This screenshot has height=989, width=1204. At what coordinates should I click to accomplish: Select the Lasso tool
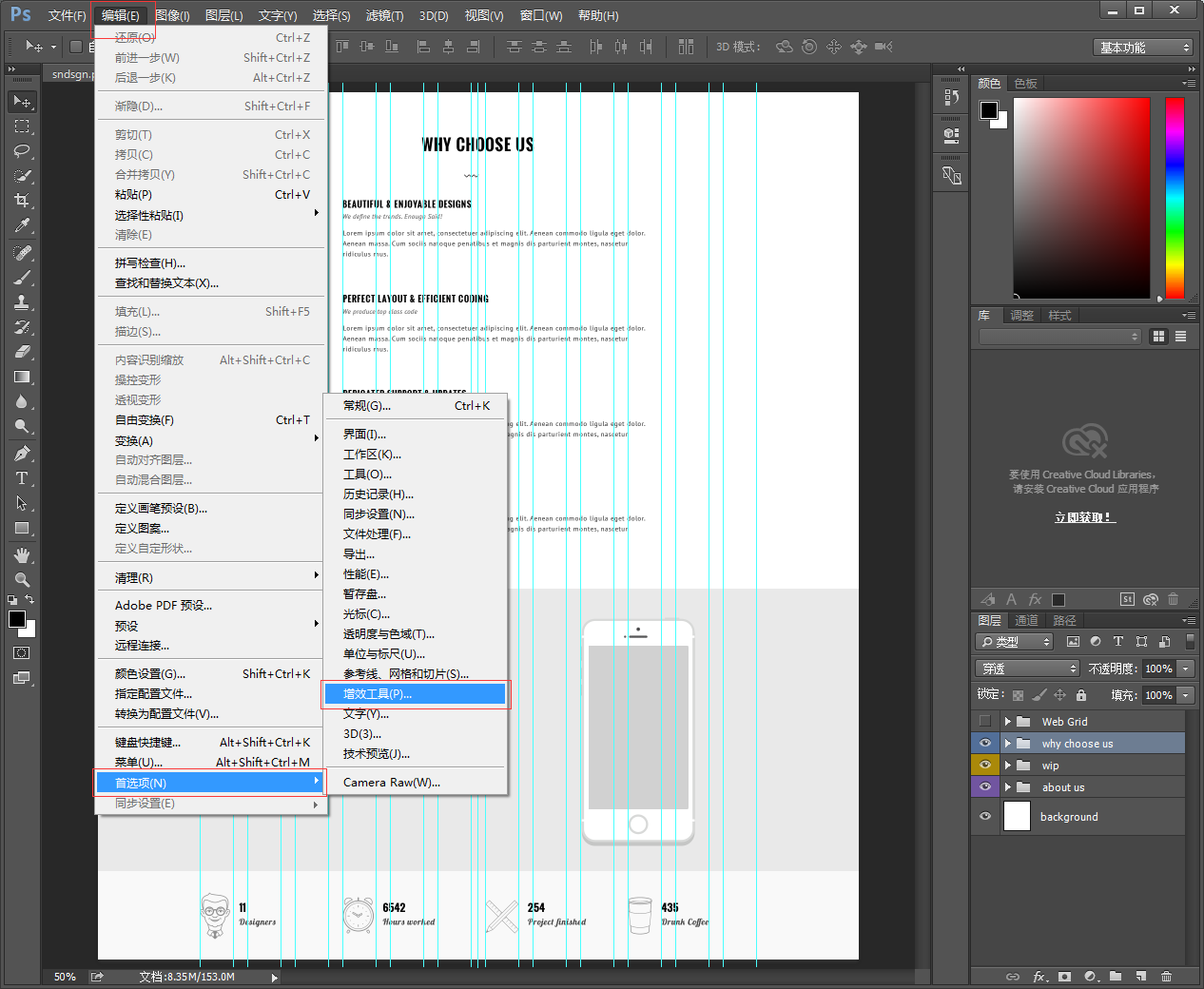(x=22, y=151)
